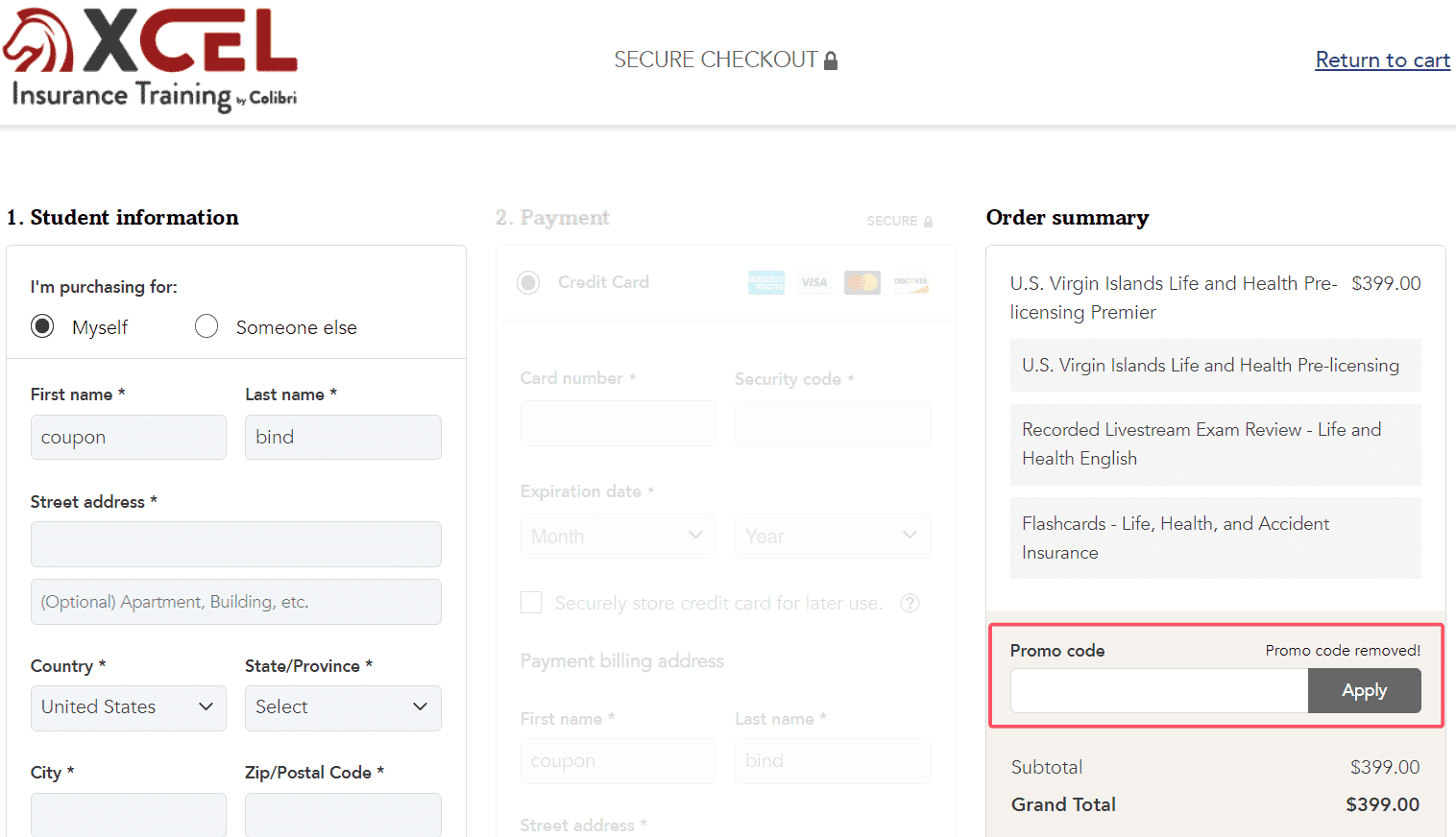The width and height of the screenshot is (1456, 837).
Task: Focus the Street address input field
Action: [236, 544]
